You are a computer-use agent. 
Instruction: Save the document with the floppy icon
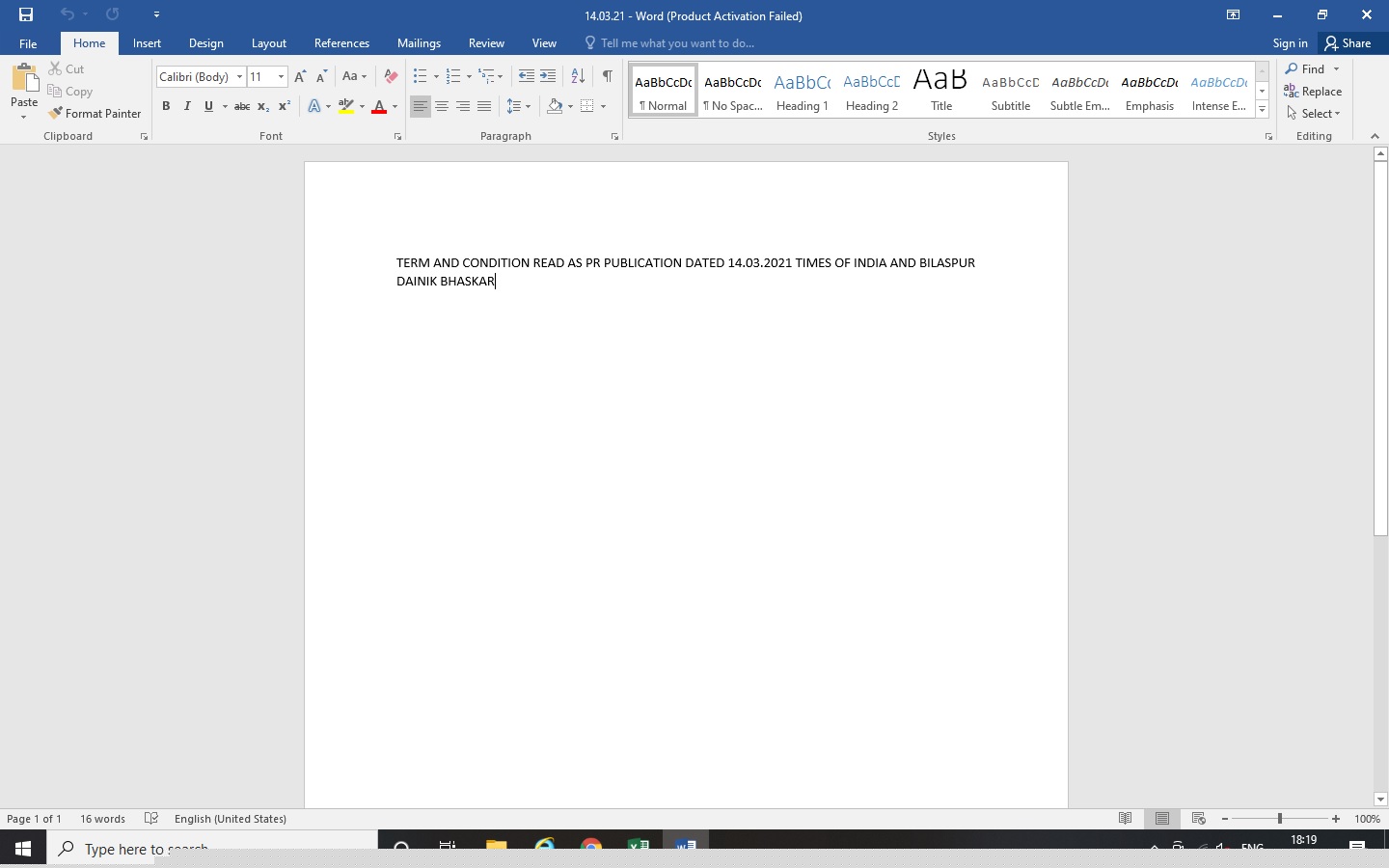click(26, 14)
